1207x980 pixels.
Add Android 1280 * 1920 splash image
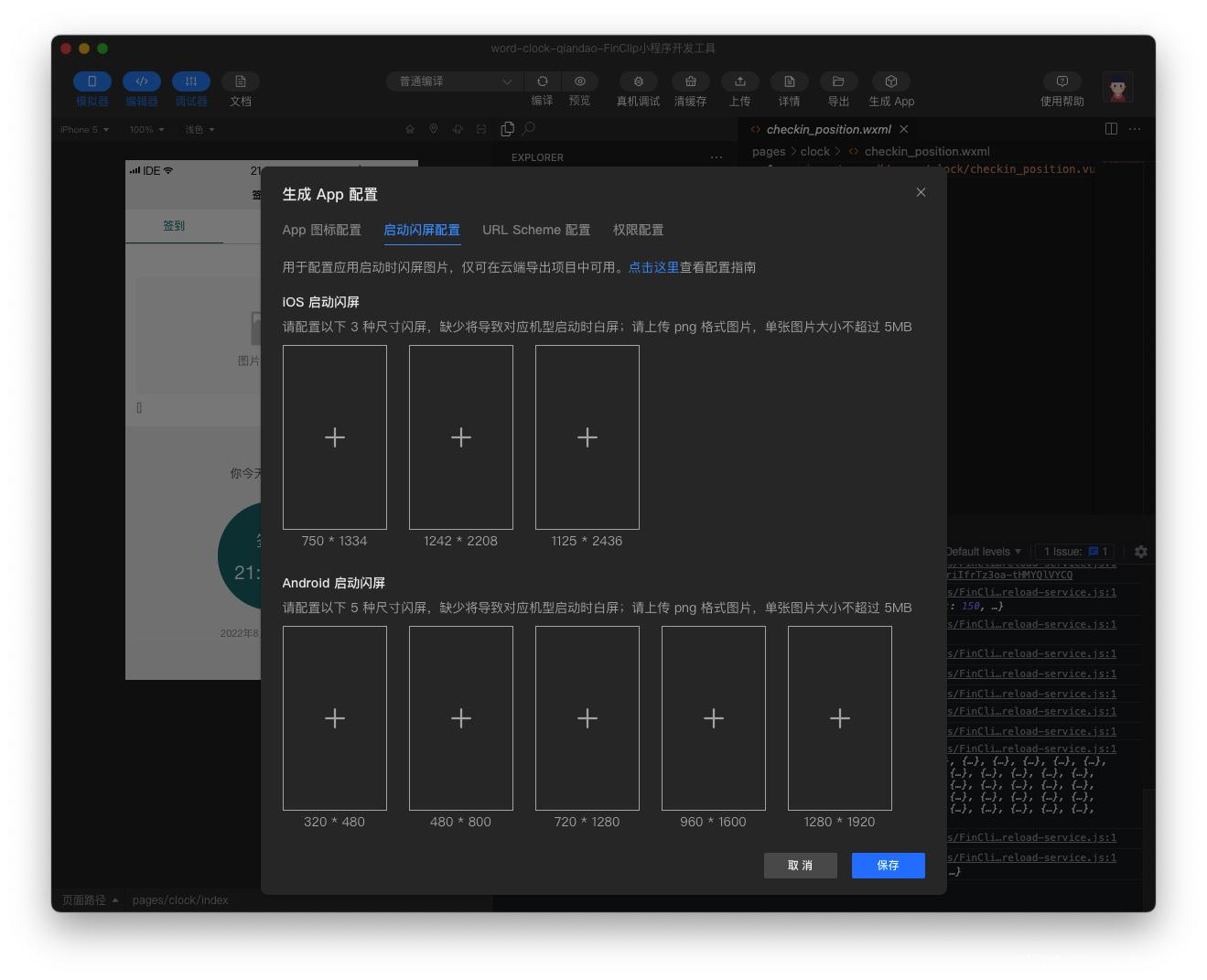(839, 718)
